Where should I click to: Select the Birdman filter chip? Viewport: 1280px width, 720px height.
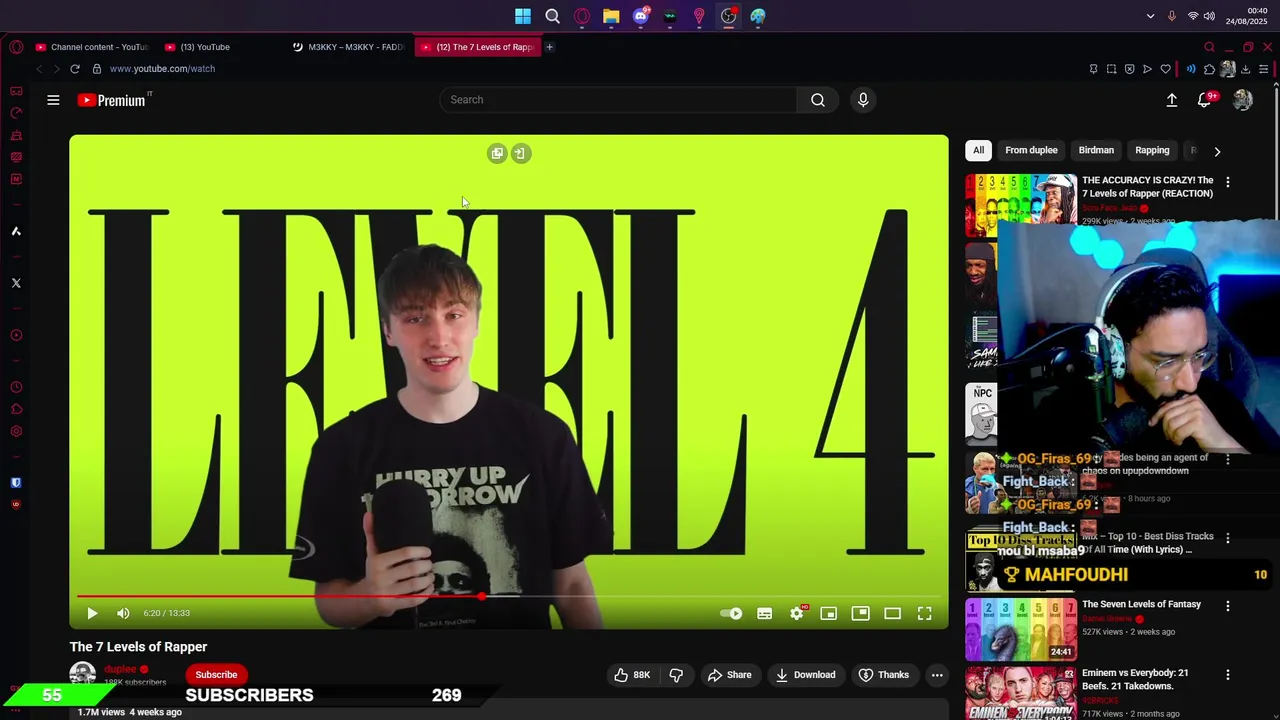pyautogui.click(x=1096, y=150)
